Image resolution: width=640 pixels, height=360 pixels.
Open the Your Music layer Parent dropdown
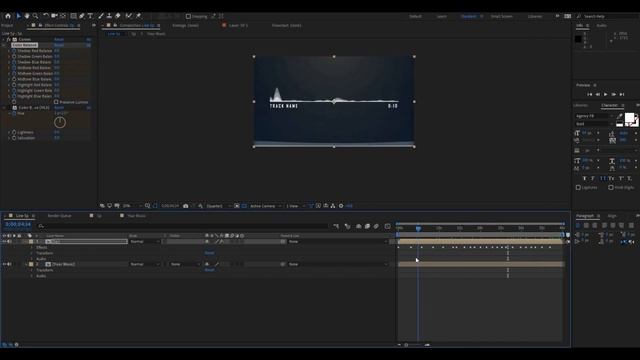(x=337, y=264)
